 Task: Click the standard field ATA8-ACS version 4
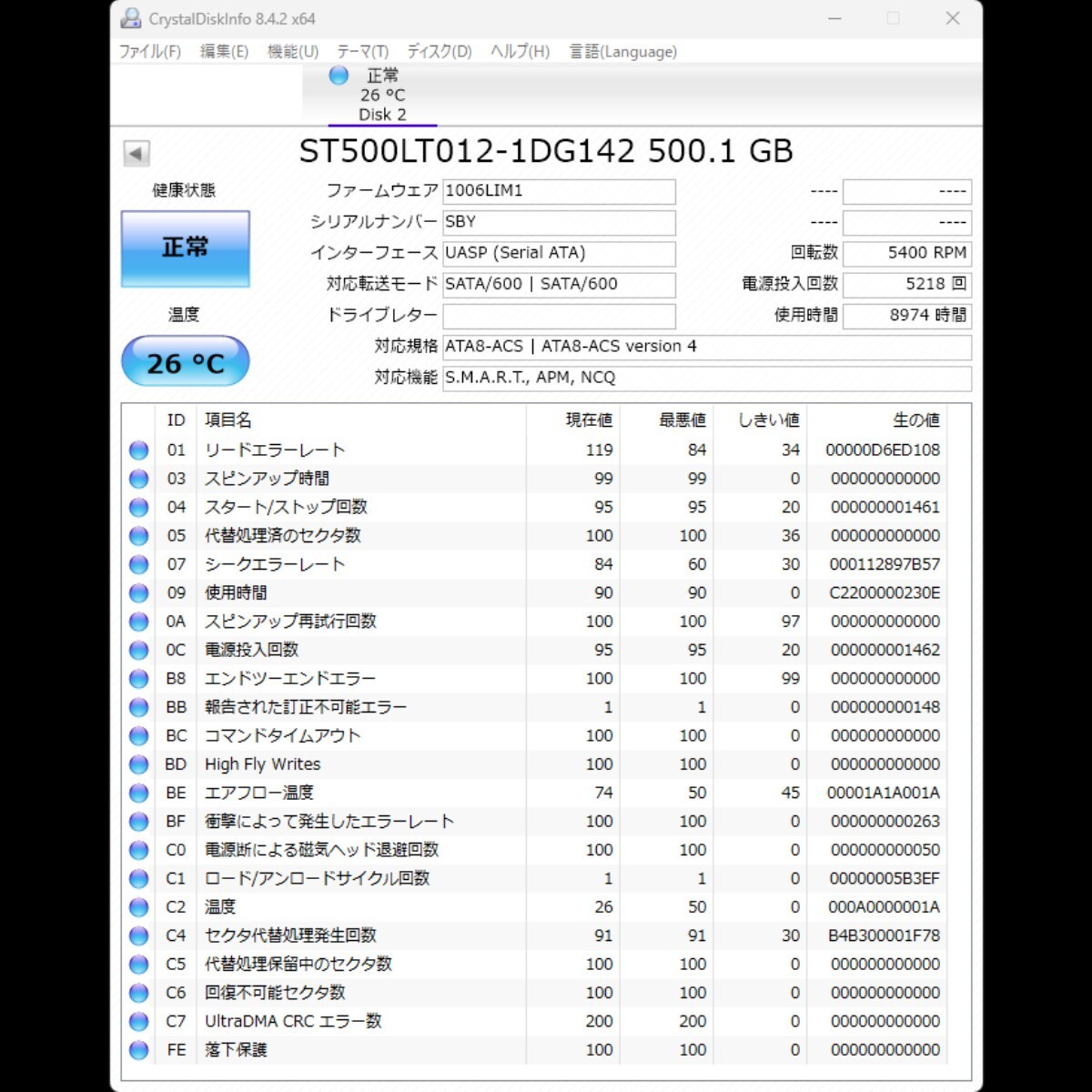pos(707,347)
